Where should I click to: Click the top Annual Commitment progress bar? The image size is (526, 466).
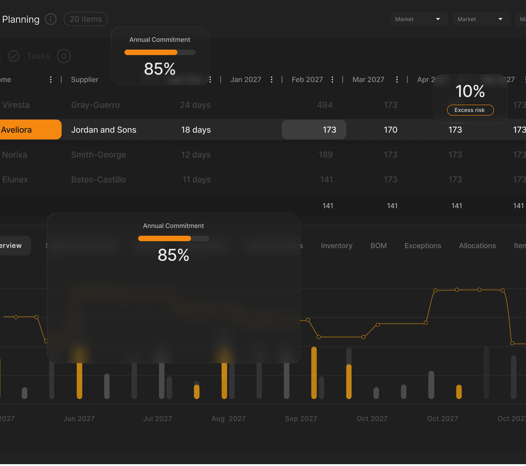(160, 52)
